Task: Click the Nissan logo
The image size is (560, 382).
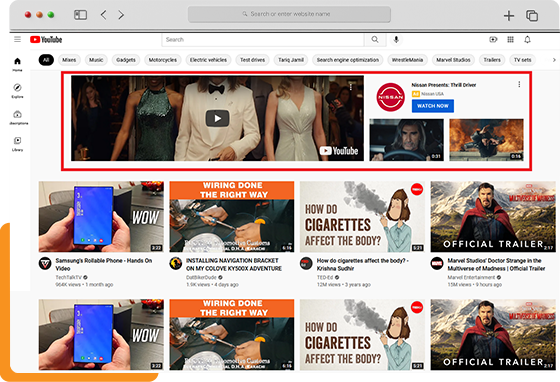Action: click(x=390, y=97)
